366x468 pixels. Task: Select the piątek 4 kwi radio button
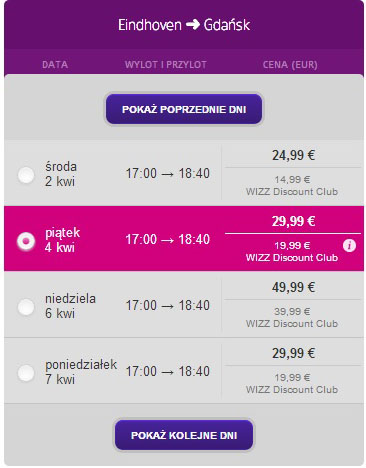(x=26, y=241)
